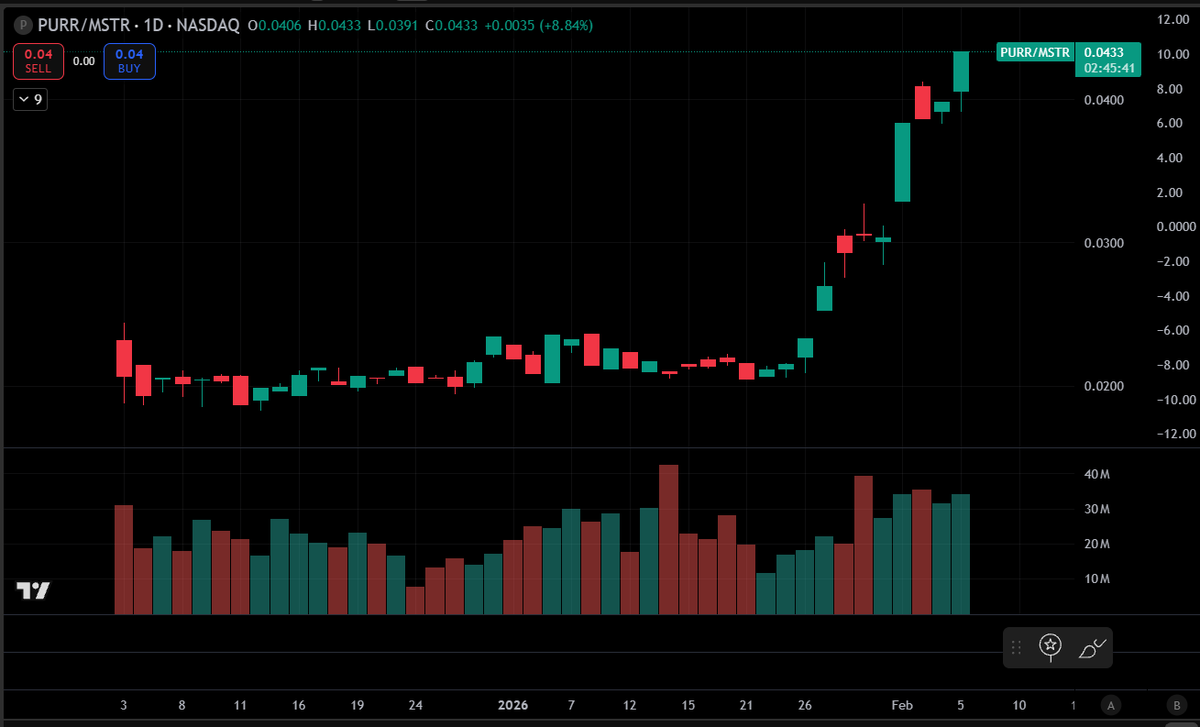The image size is (1200, 727).
Task: Toggle the 'B' scale button
Action: (x=1178, y=704)
